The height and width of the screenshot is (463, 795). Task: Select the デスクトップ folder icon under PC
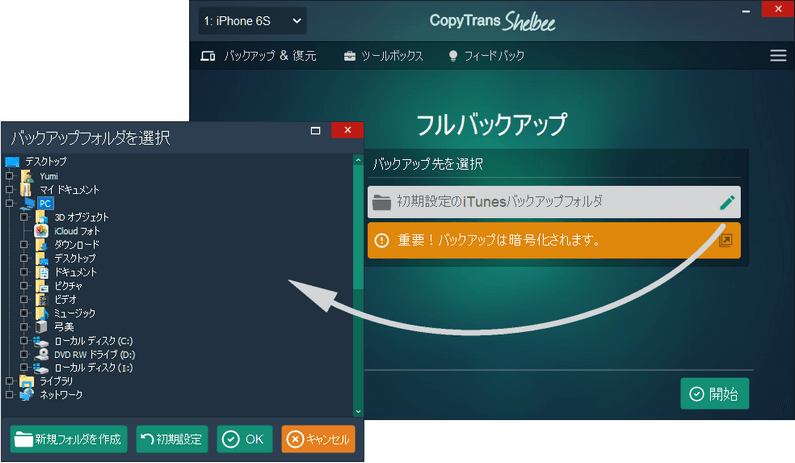click(x=42, y=258)
